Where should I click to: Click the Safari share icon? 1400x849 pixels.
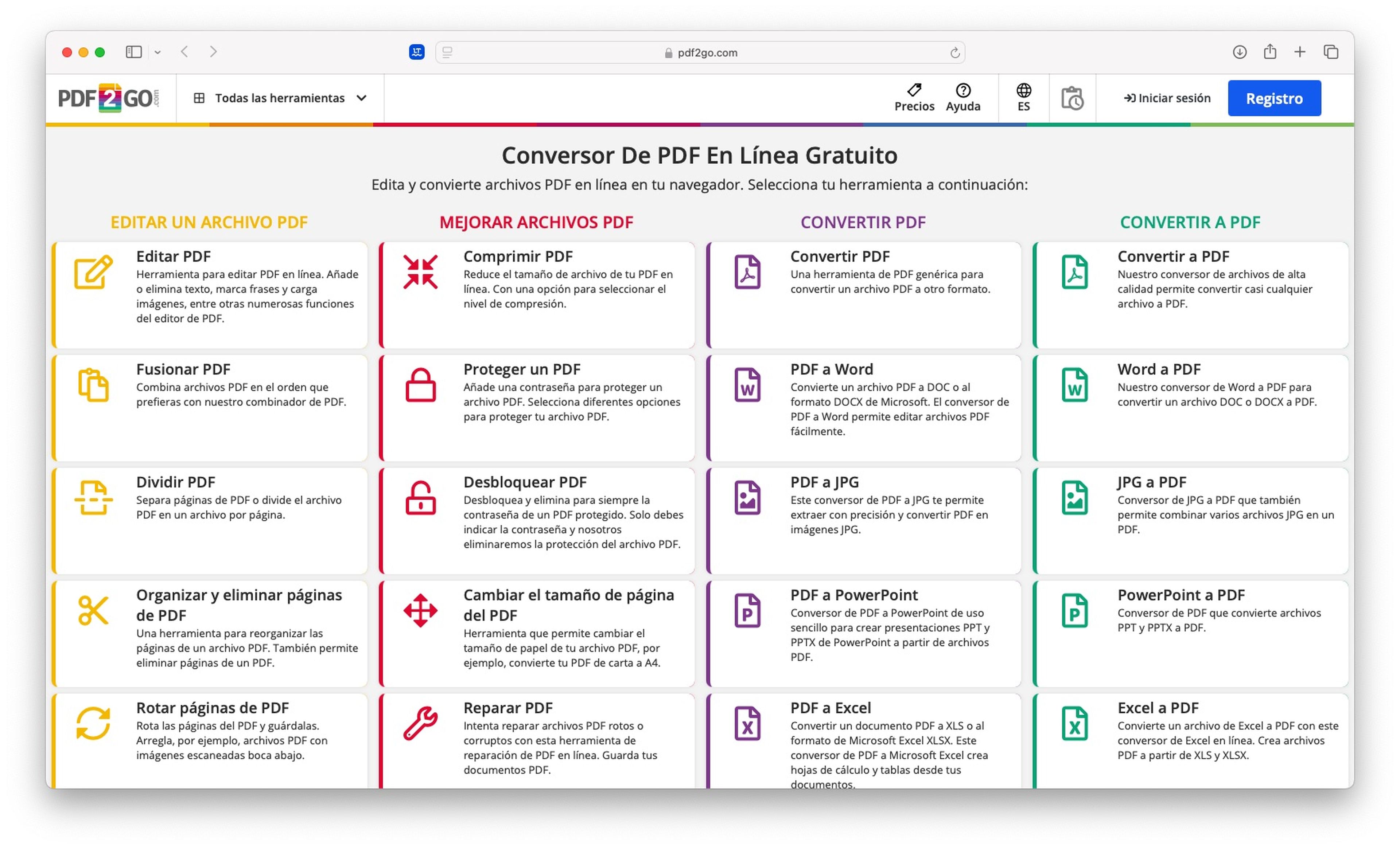(1270, 52)
